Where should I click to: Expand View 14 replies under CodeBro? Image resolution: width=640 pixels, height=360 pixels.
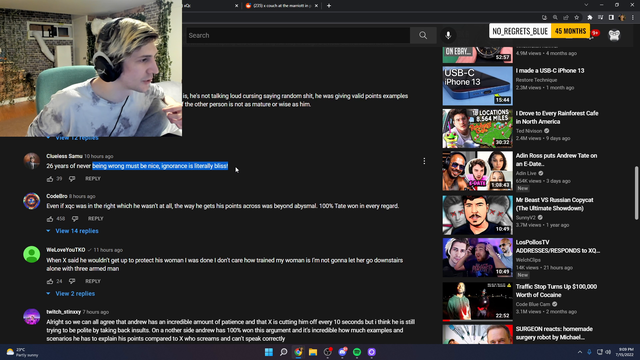[x=73, y=231]
